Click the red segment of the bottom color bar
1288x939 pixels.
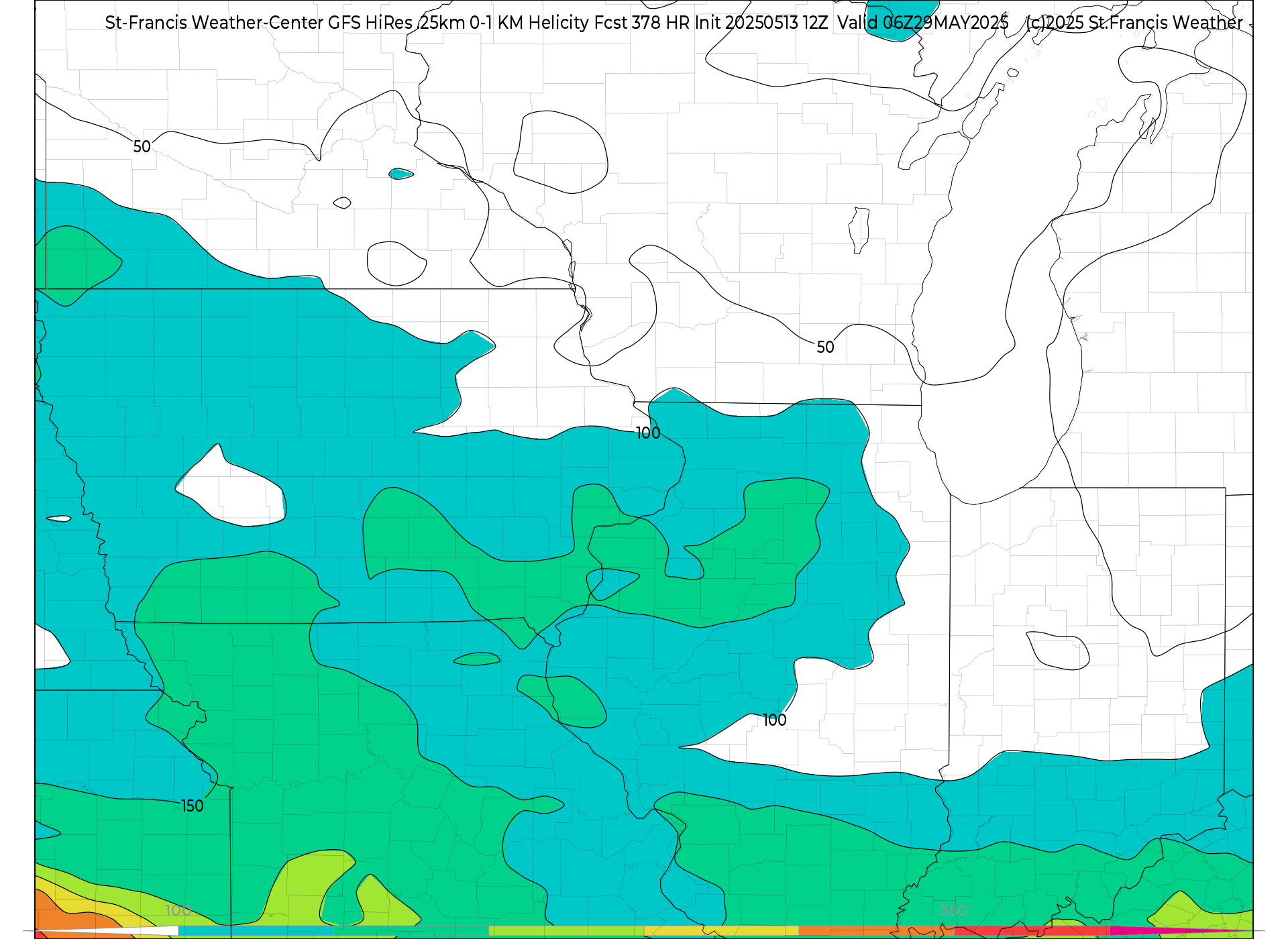coord(1032,931)
